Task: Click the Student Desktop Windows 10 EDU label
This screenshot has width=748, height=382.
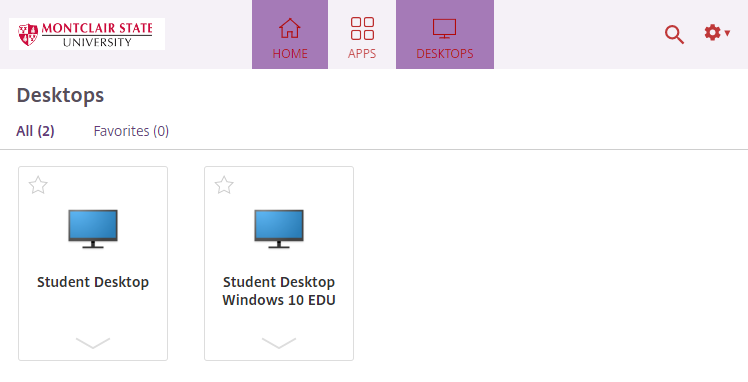Action: click(279, 291)
